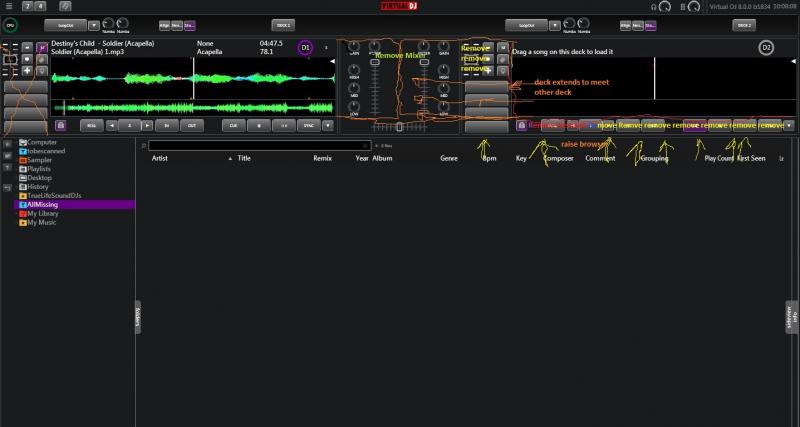800x427 pixels.
Task: Select the right deck Align tab button
Action: coord(626,26)
